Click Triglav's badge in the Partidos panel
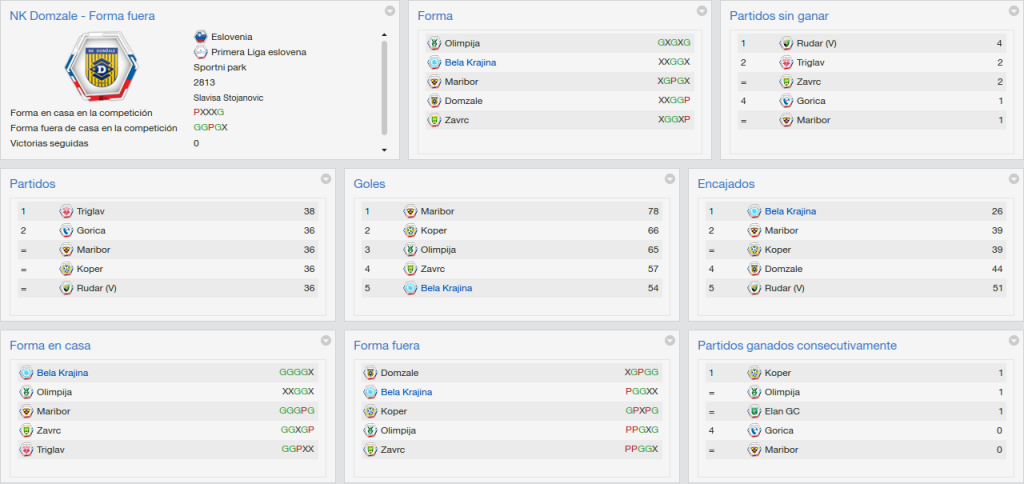The width and height of the screenshot is (1024, 484). click(66, 212)
